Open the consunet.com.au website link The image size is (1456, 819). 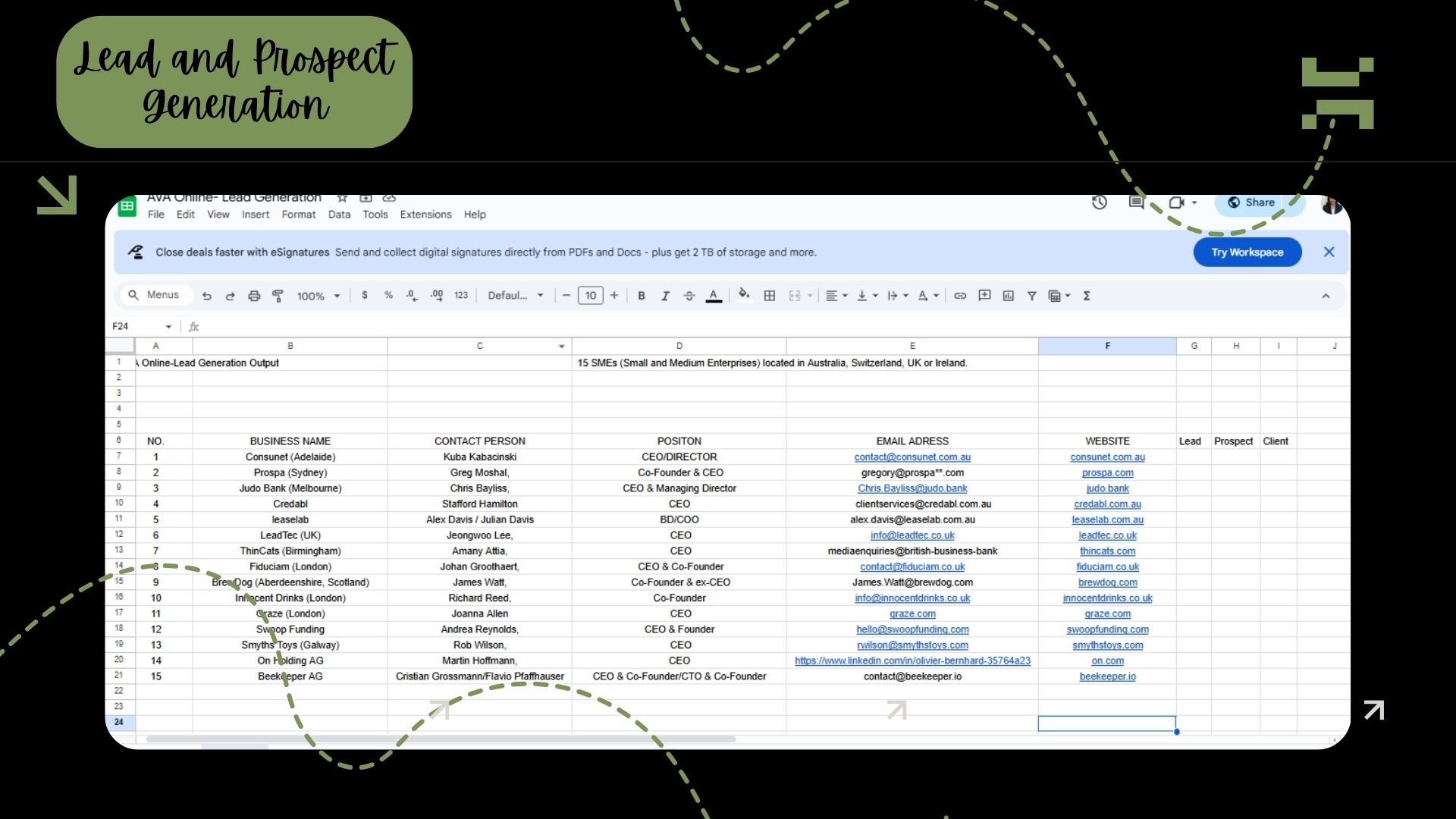[x=1107, y=457]
